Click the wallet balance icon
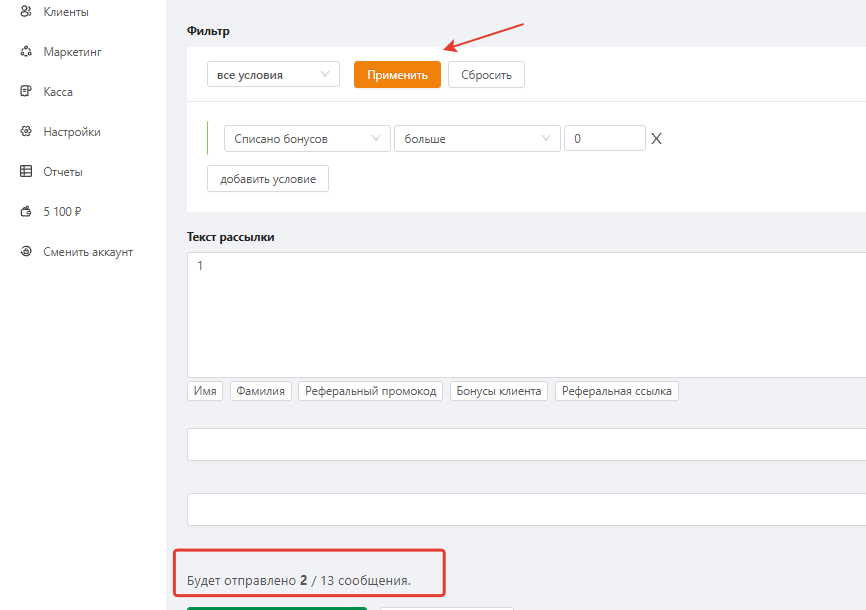 (x=26, y=211)
